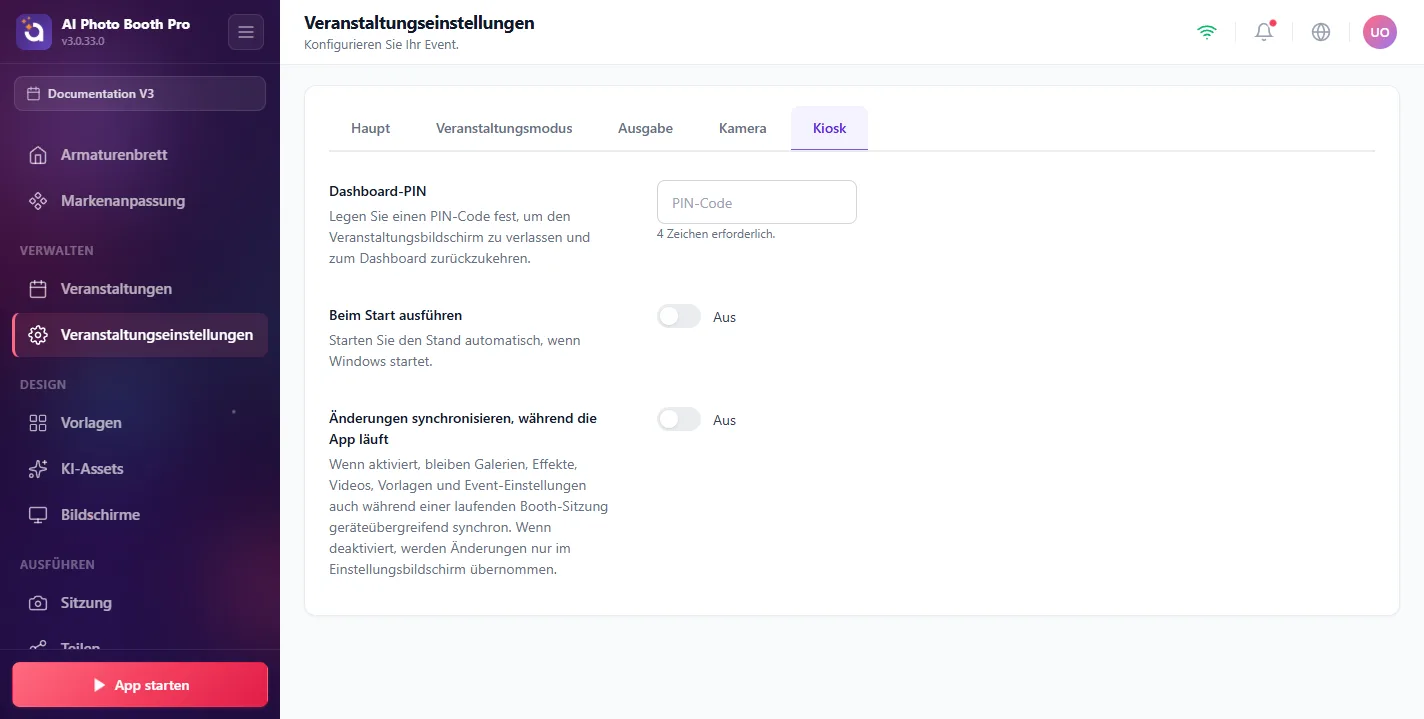
Task: Click the VERWALTEN section header
Action: click(x=57, y=251)
